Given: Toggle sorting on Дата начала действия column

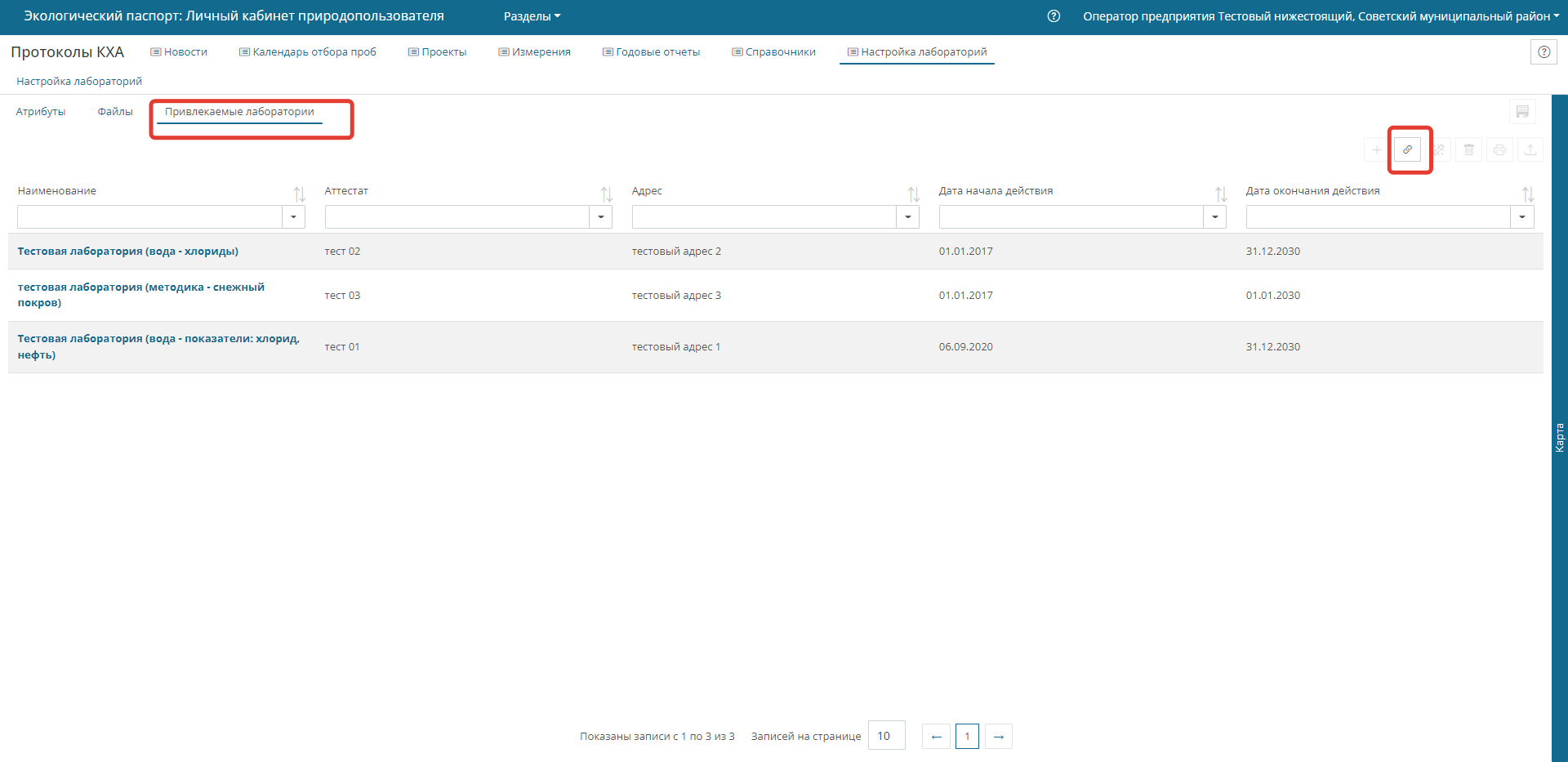Looking at the screenshot, I should (1220, 194).
